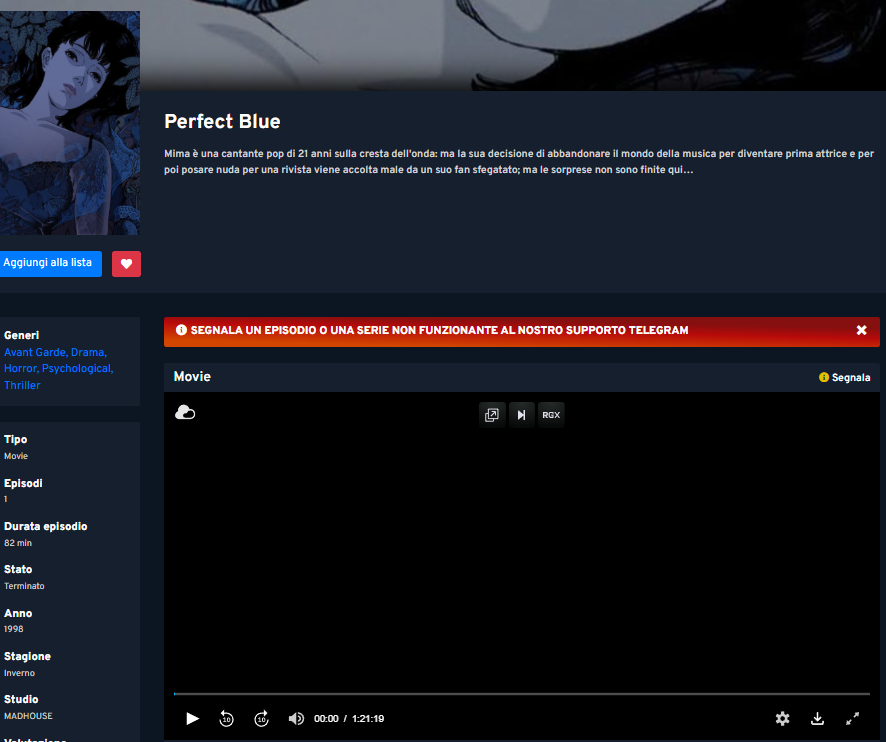Click the info icon beside Segnala
886x742 pixels.
(824, 377)
